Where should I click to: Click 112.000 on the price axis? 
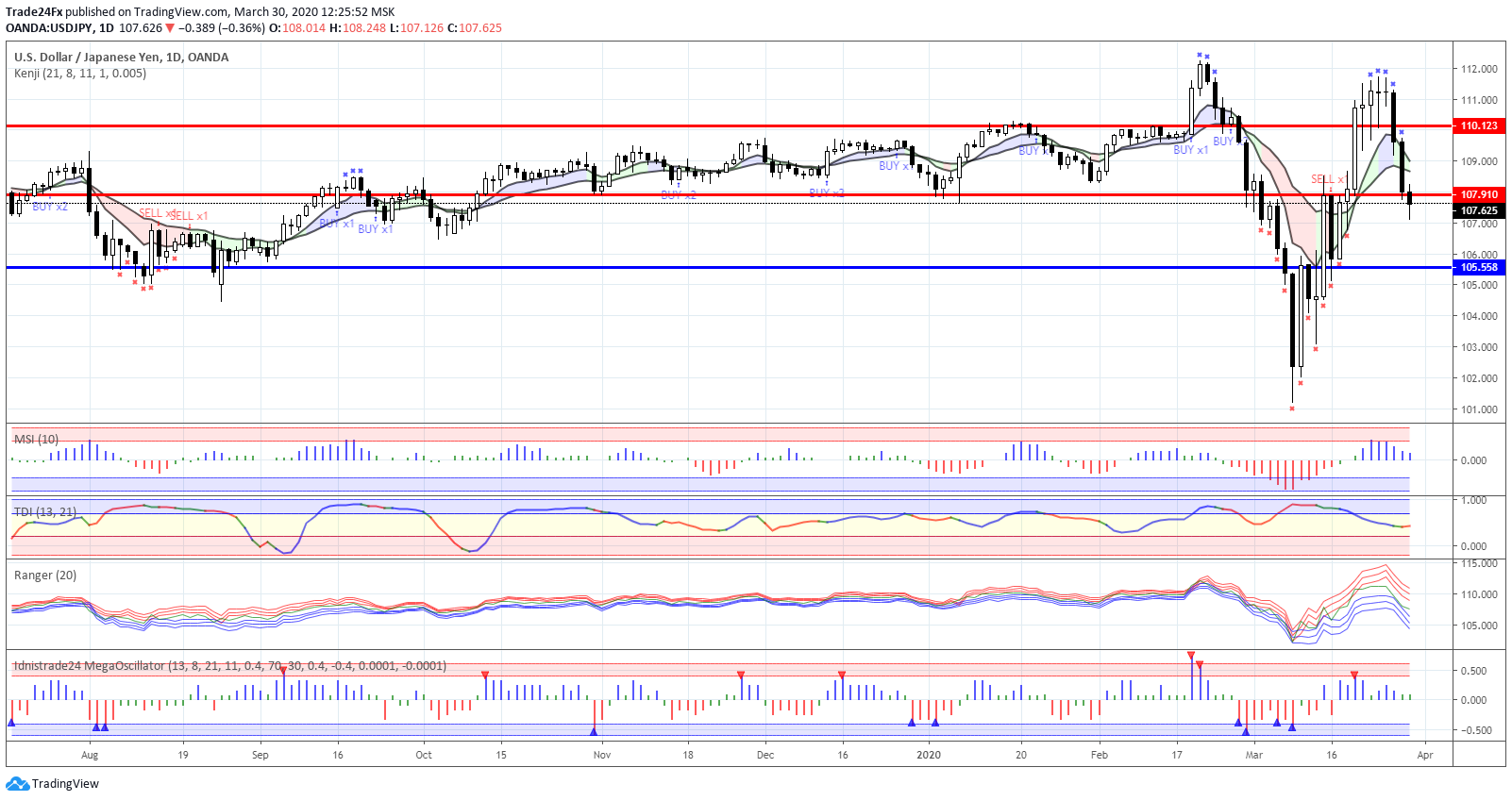(1479, 69)
